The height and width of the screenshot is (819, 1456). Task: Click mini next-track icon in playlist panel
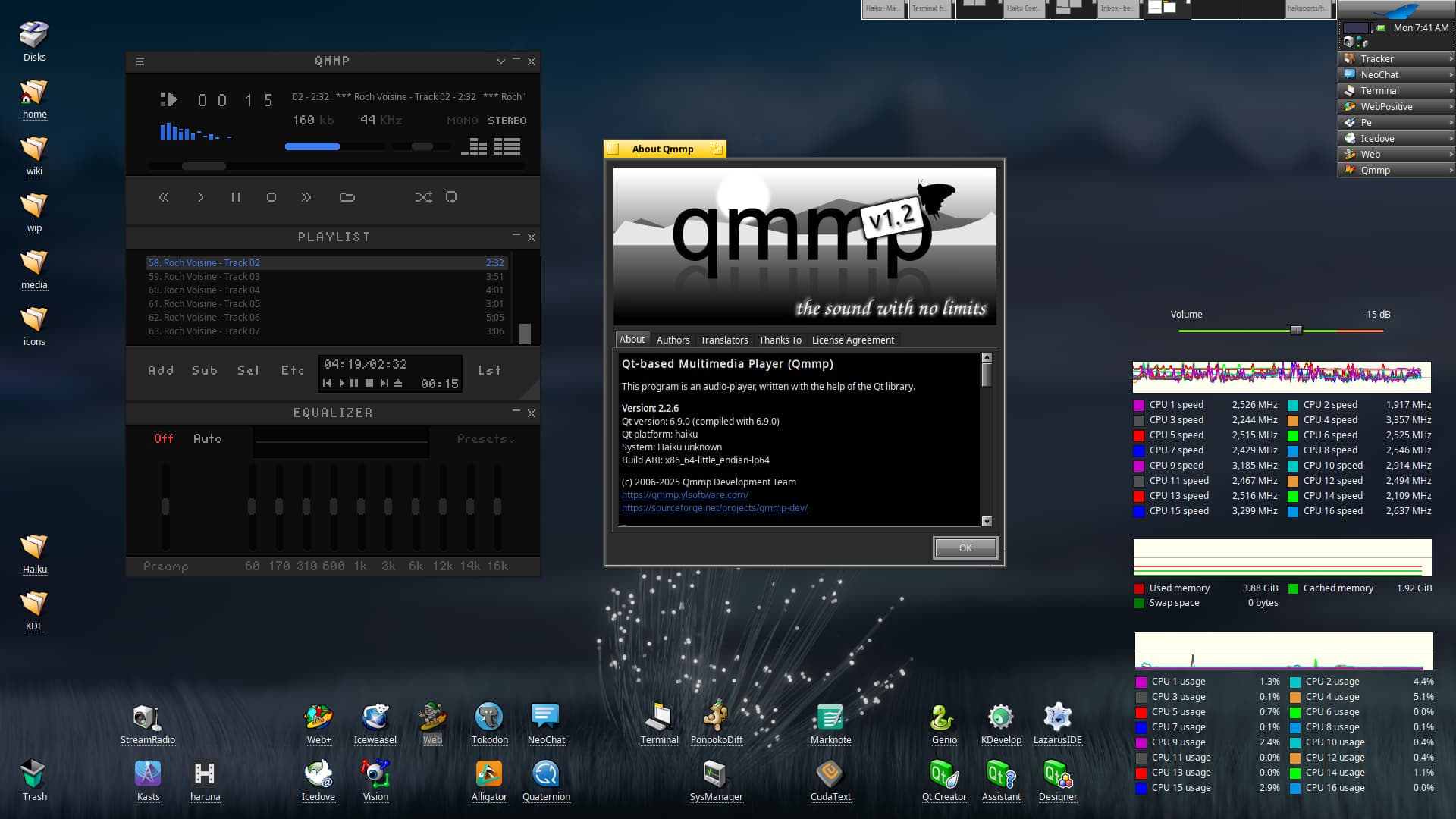pos(384,384)
